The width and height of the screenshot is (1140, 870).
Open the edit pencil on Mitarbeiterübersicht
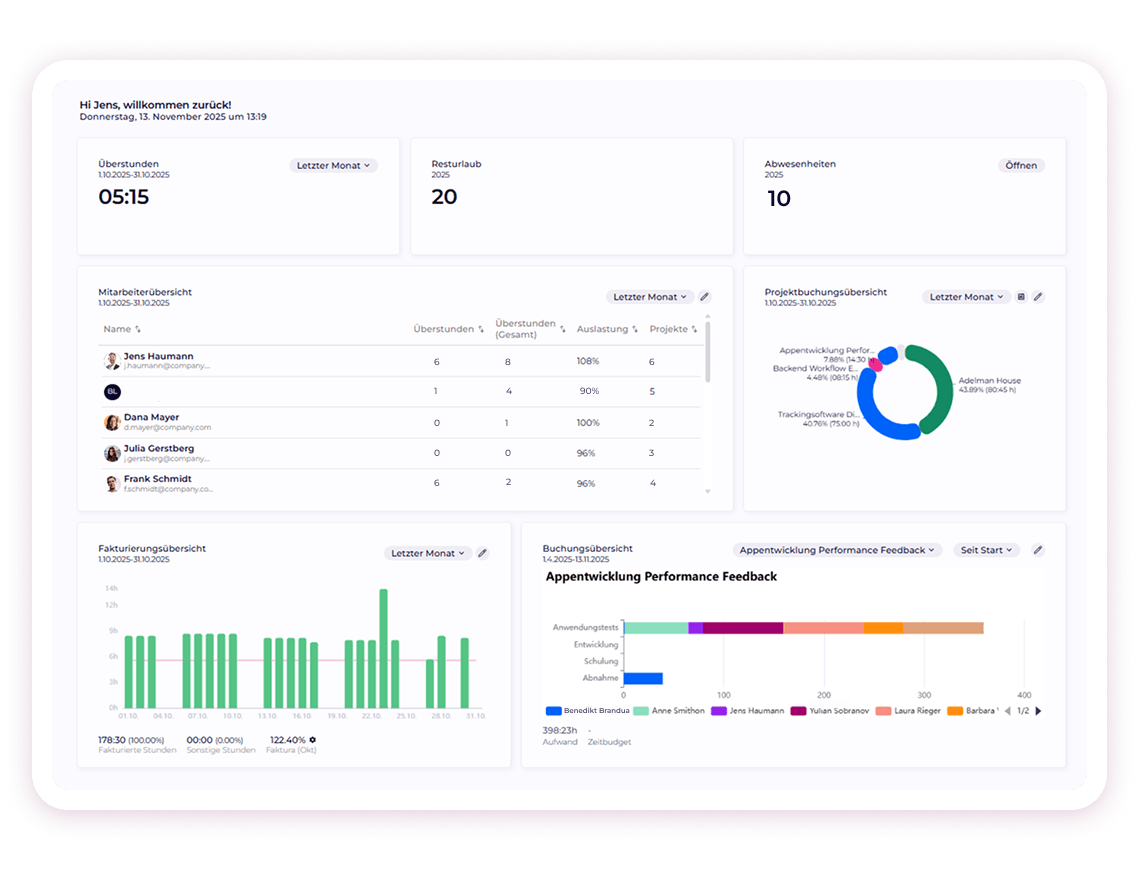pyautogui.click(x=705, y=296)
